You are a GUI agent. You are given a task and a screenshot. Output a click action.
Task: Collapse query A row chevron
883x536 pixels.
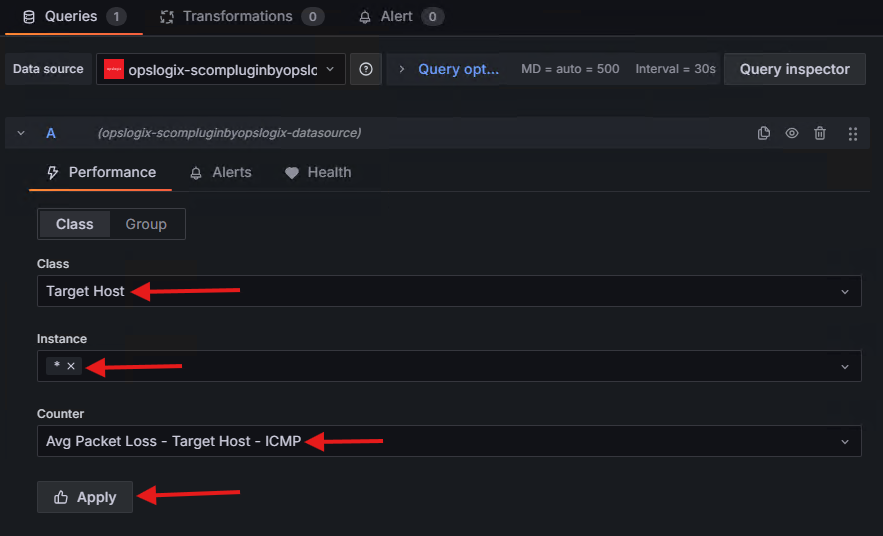pyautogui.click(x=21, y=133)
